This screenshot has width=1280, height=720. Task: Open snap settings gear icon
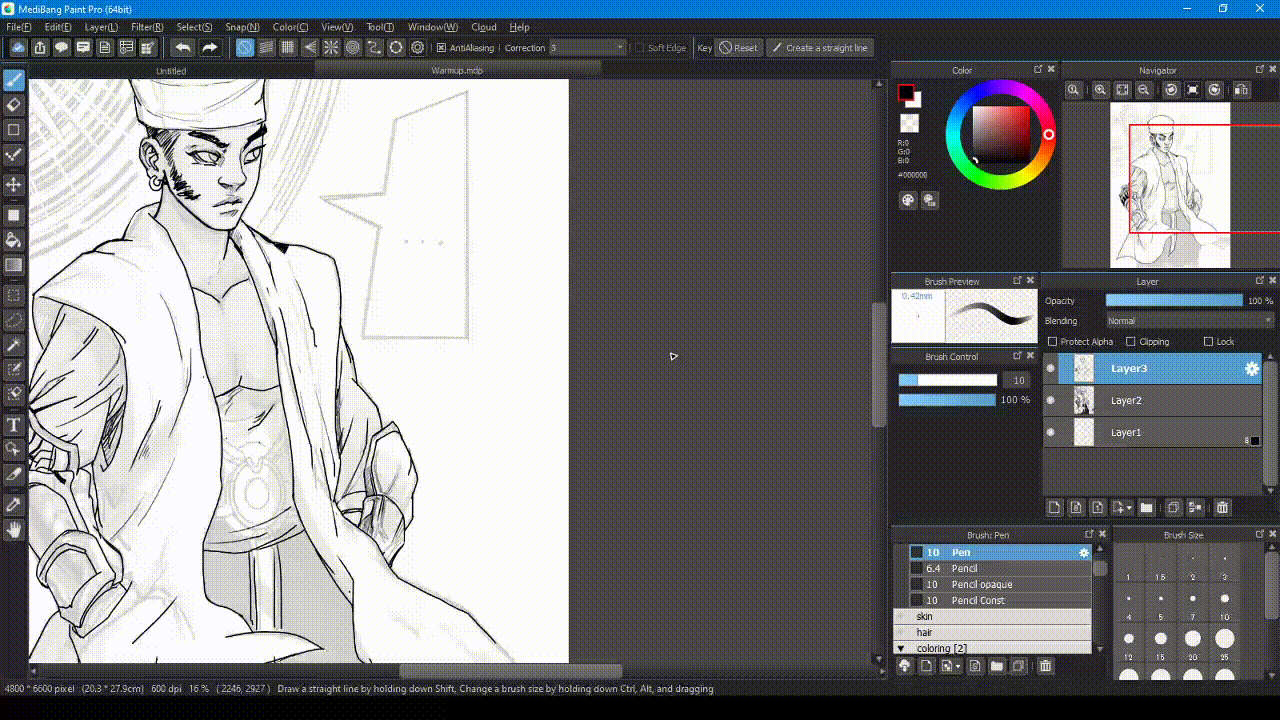(x=418, y=47)
